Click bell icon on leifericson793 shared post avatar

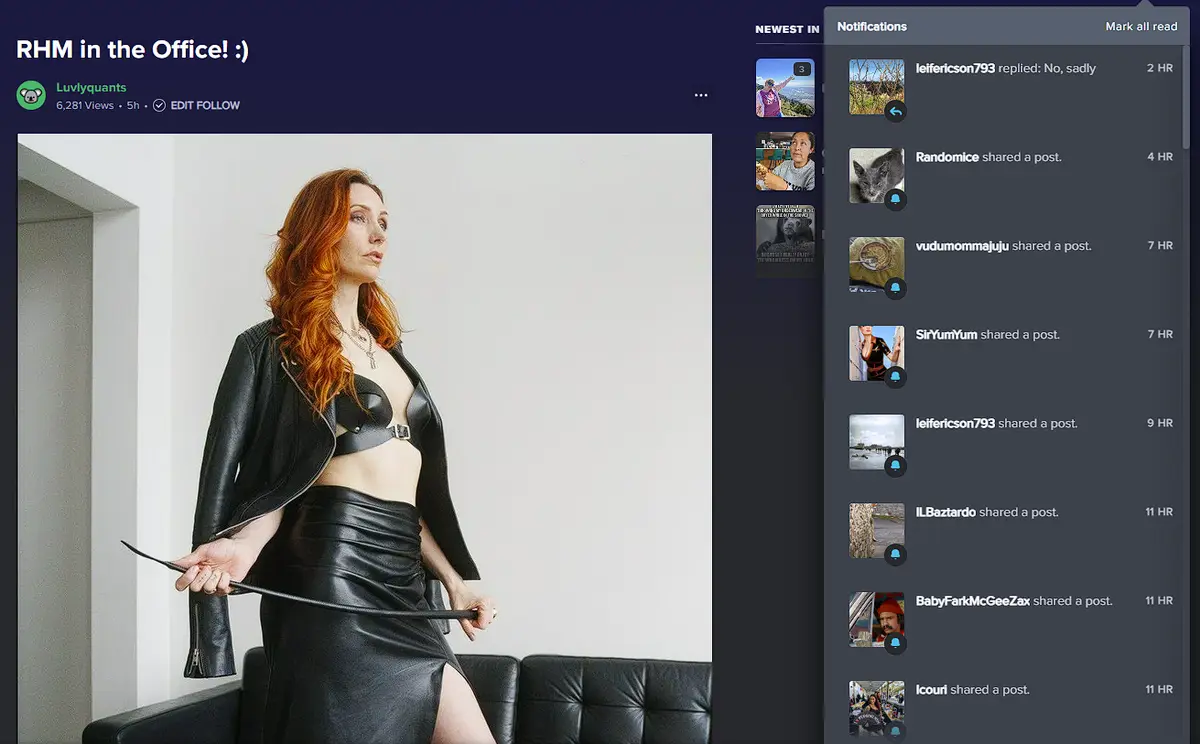point(895,467)
